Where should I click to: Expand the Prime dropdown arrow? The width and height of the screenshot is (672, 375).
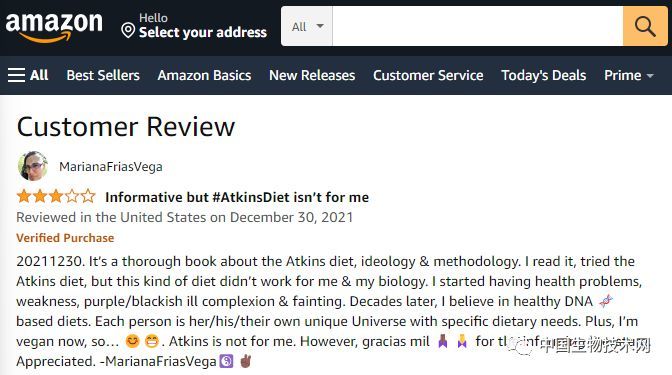tap(650, 76)
